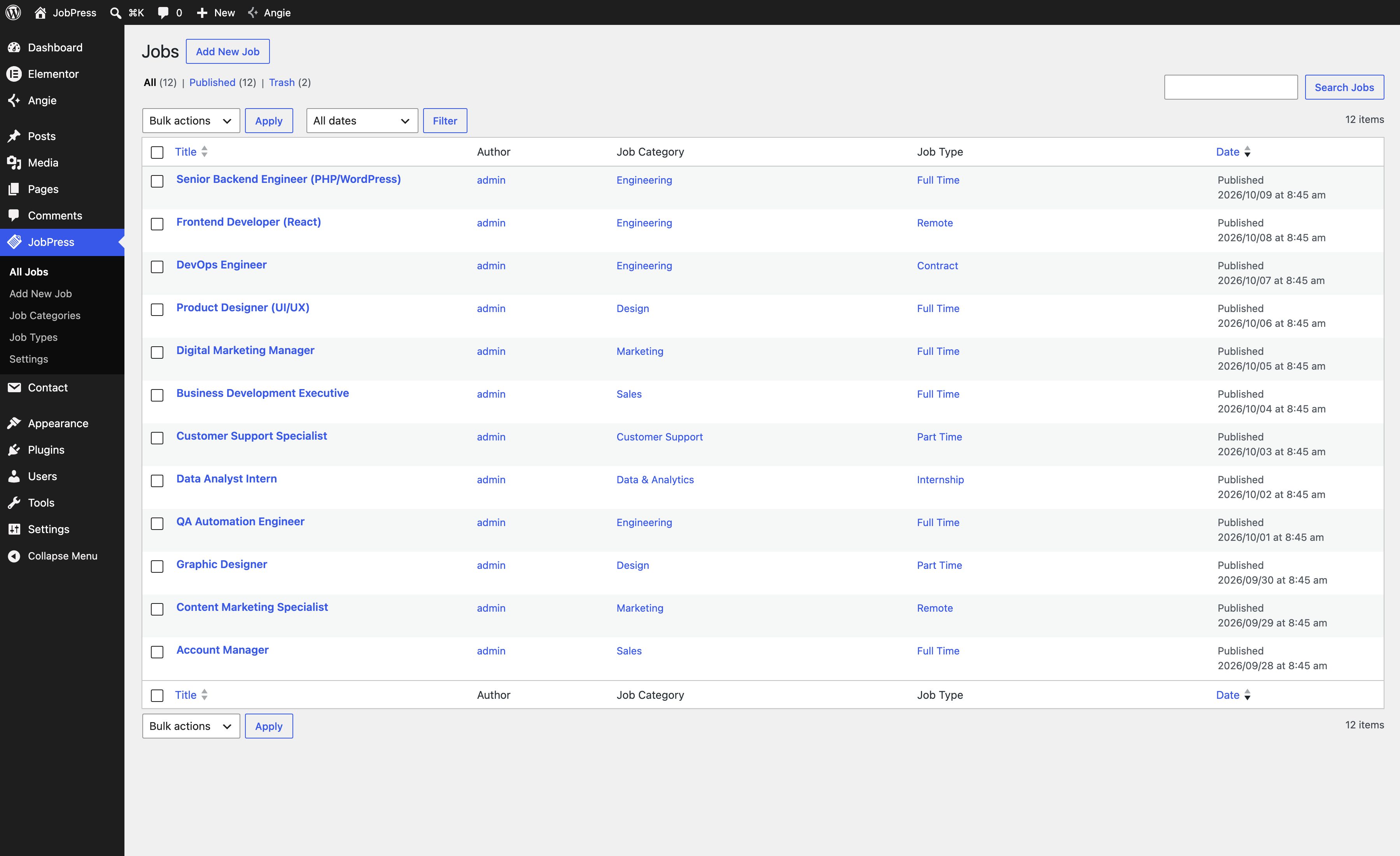Open search via the magnifier icon
The image size is (1400, 856).
(x=115, y=12)
